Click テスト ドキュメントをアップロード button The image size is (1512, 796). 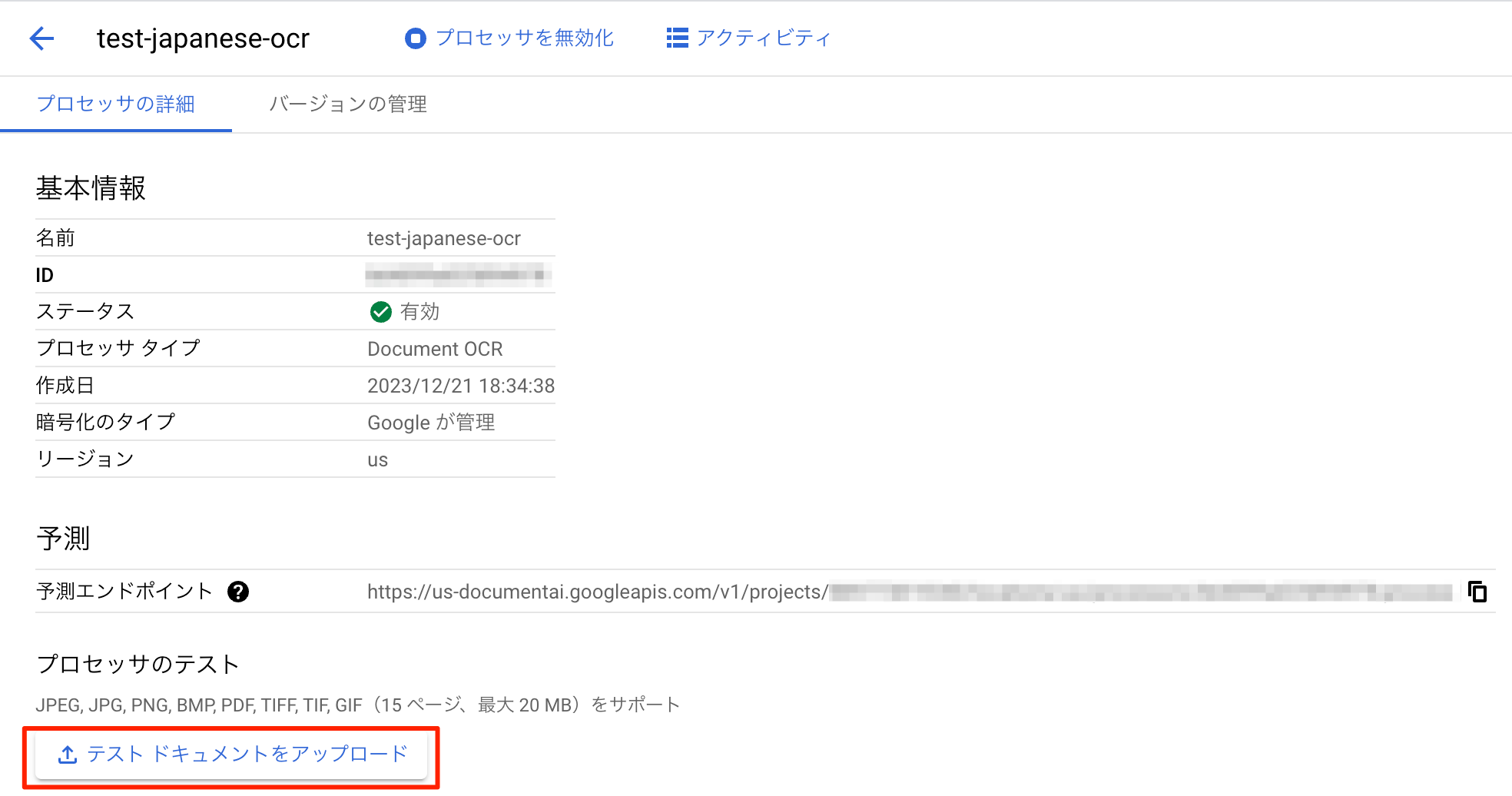[230, 754]
